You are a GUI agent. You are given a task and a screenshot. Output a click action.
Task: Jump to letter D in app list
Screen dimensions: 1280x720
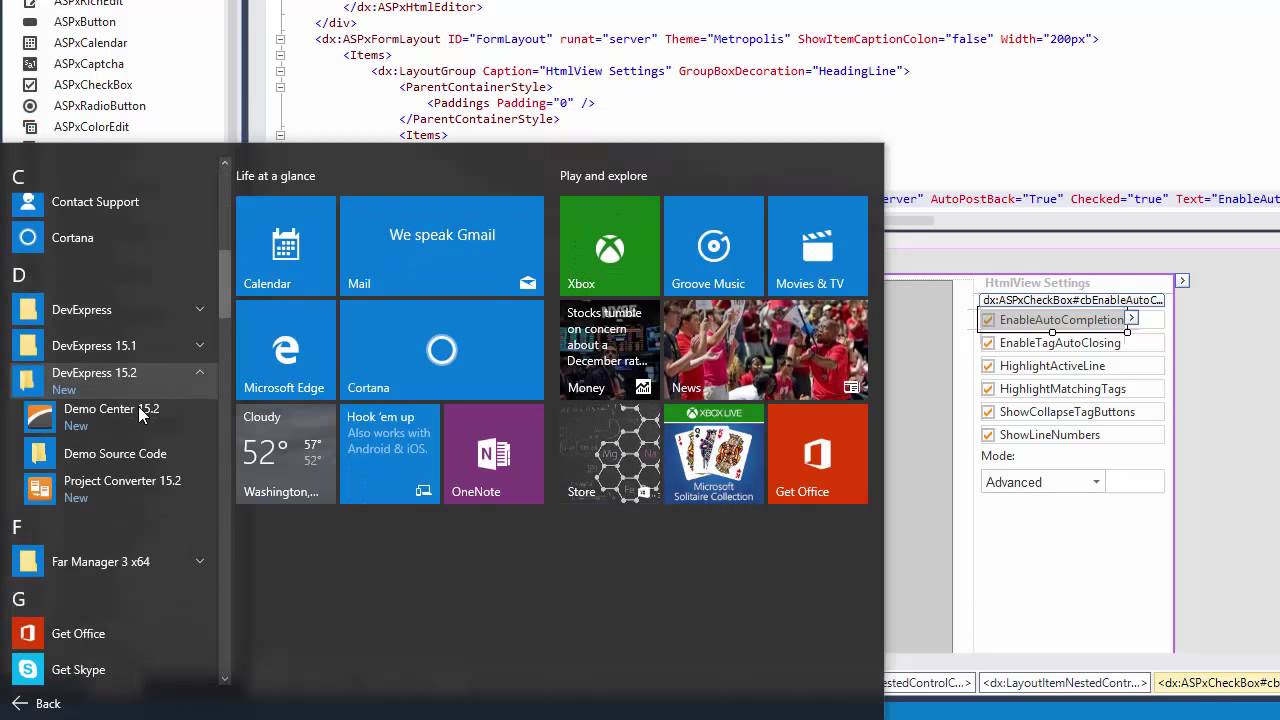point(19,275)
